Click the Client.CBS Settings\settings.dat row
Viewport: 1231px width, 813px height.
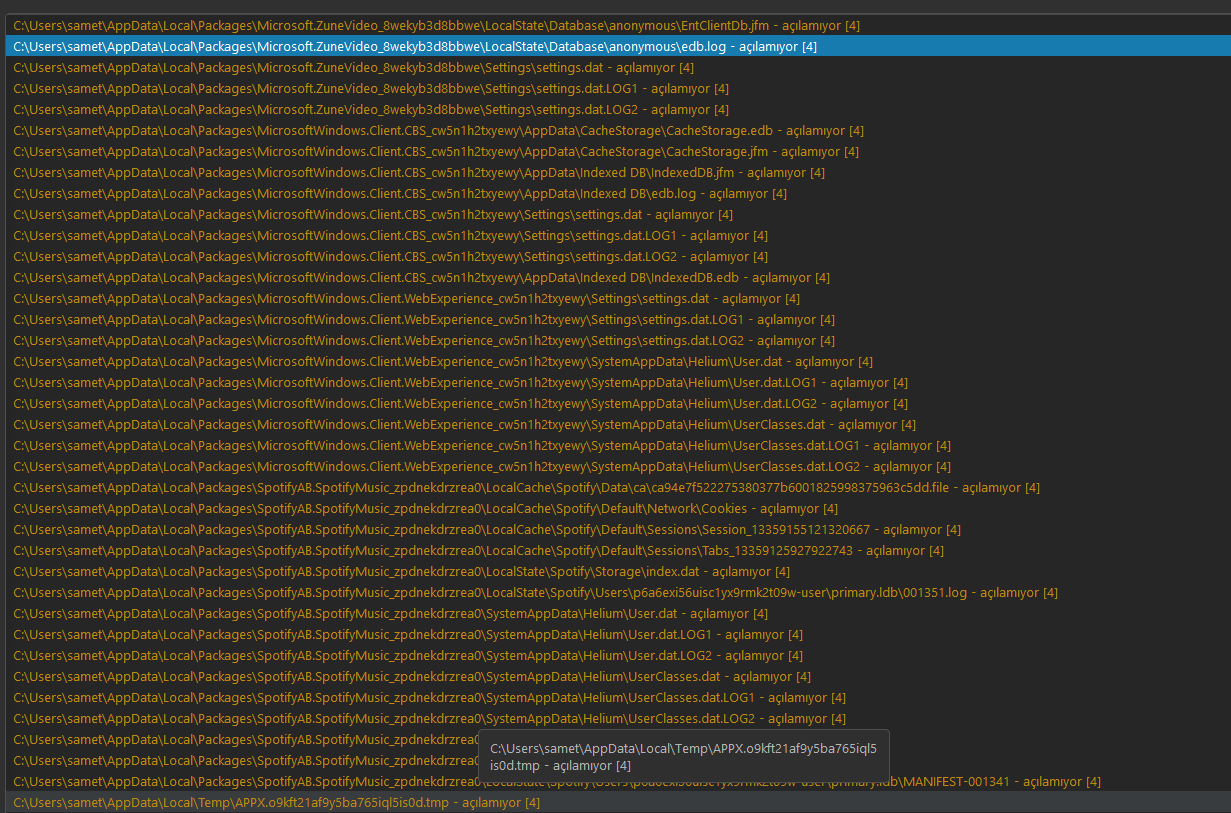pyautogui.click(x=617, y=214)
